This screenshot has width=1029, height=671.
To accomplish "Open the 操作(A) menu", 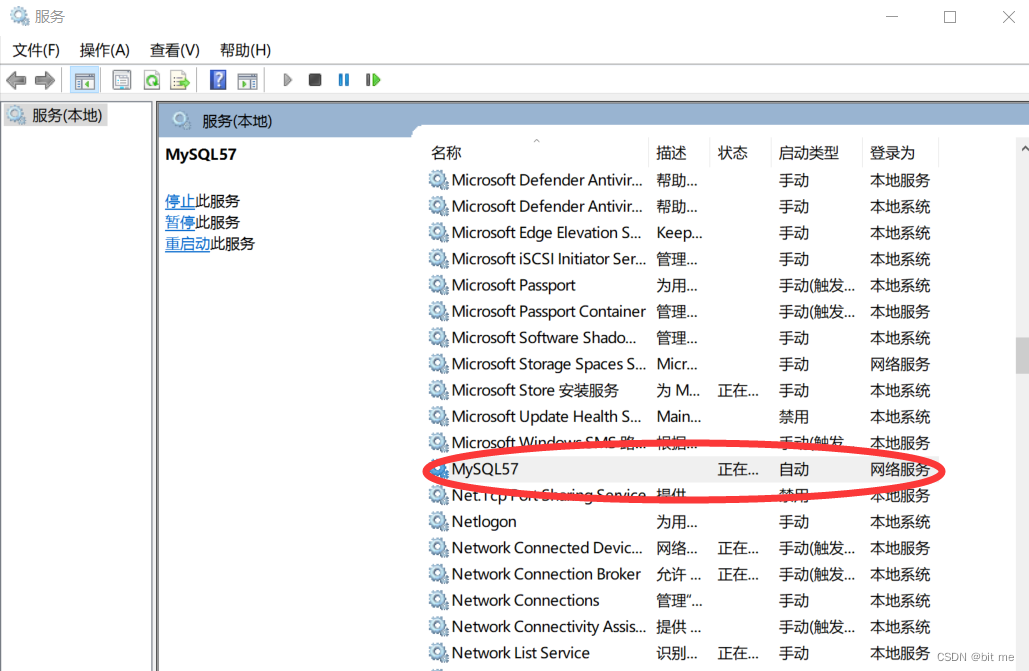I will point(104,50).
